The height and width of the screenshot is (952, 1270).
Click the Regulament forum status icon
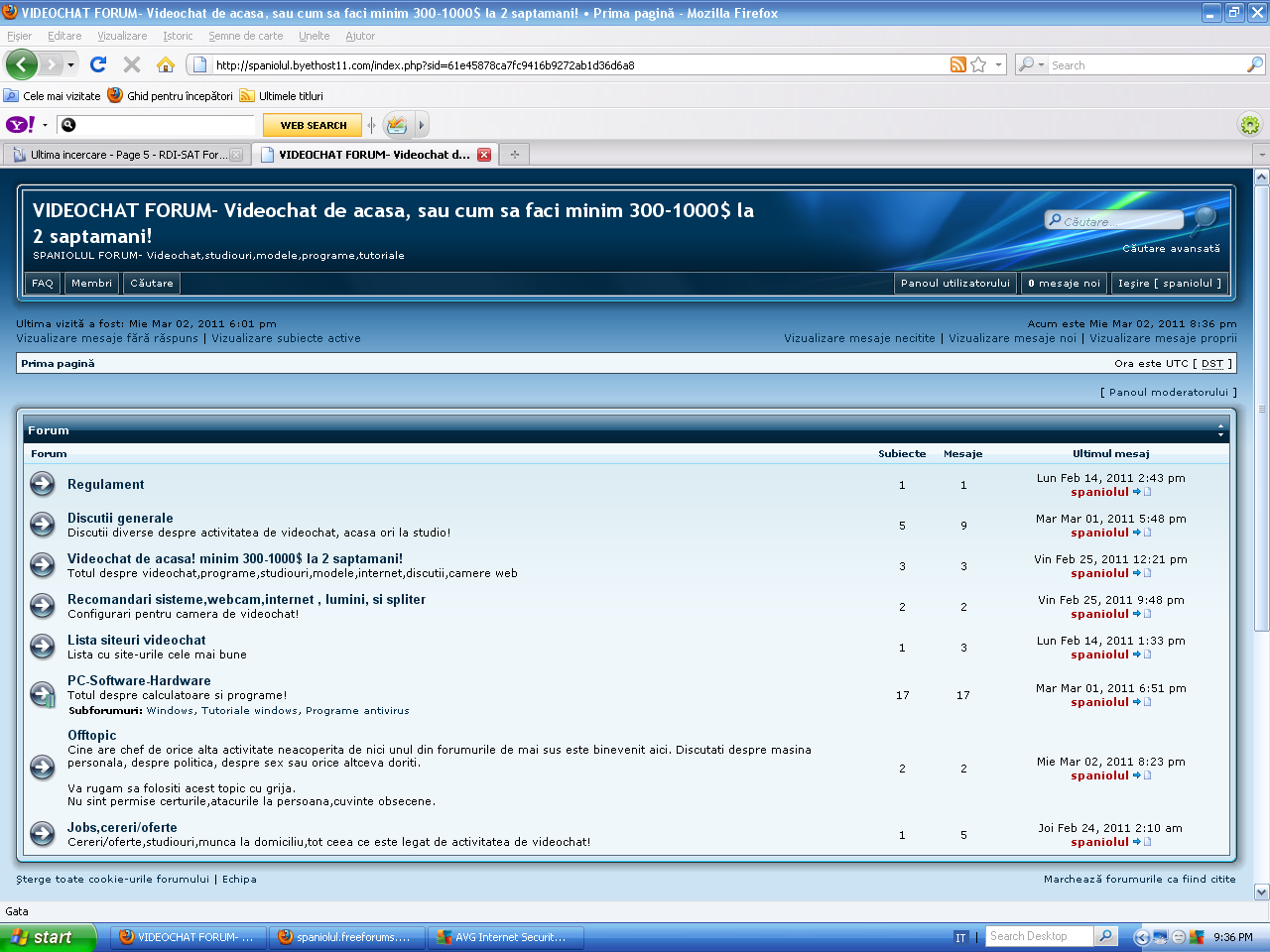42,484
